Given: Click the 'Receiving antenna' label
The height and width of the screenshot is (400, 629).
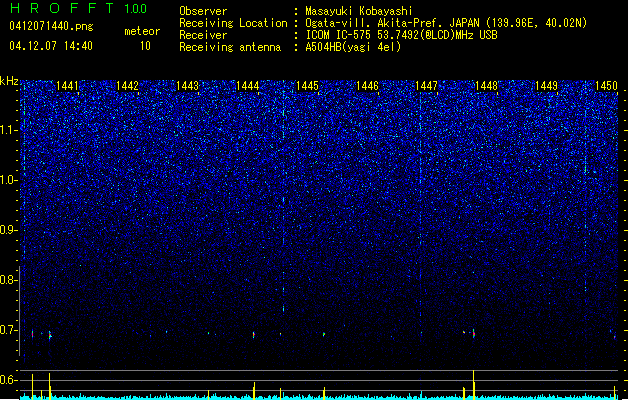Looking at the screenshot, I should tap(230, 47).
